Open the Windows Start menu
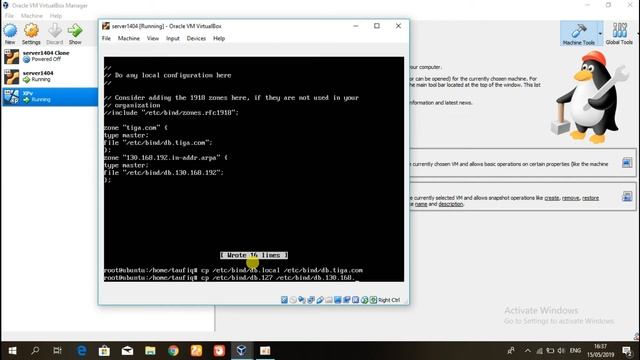The height and width of the screenshot is (360, 640). 12,350
